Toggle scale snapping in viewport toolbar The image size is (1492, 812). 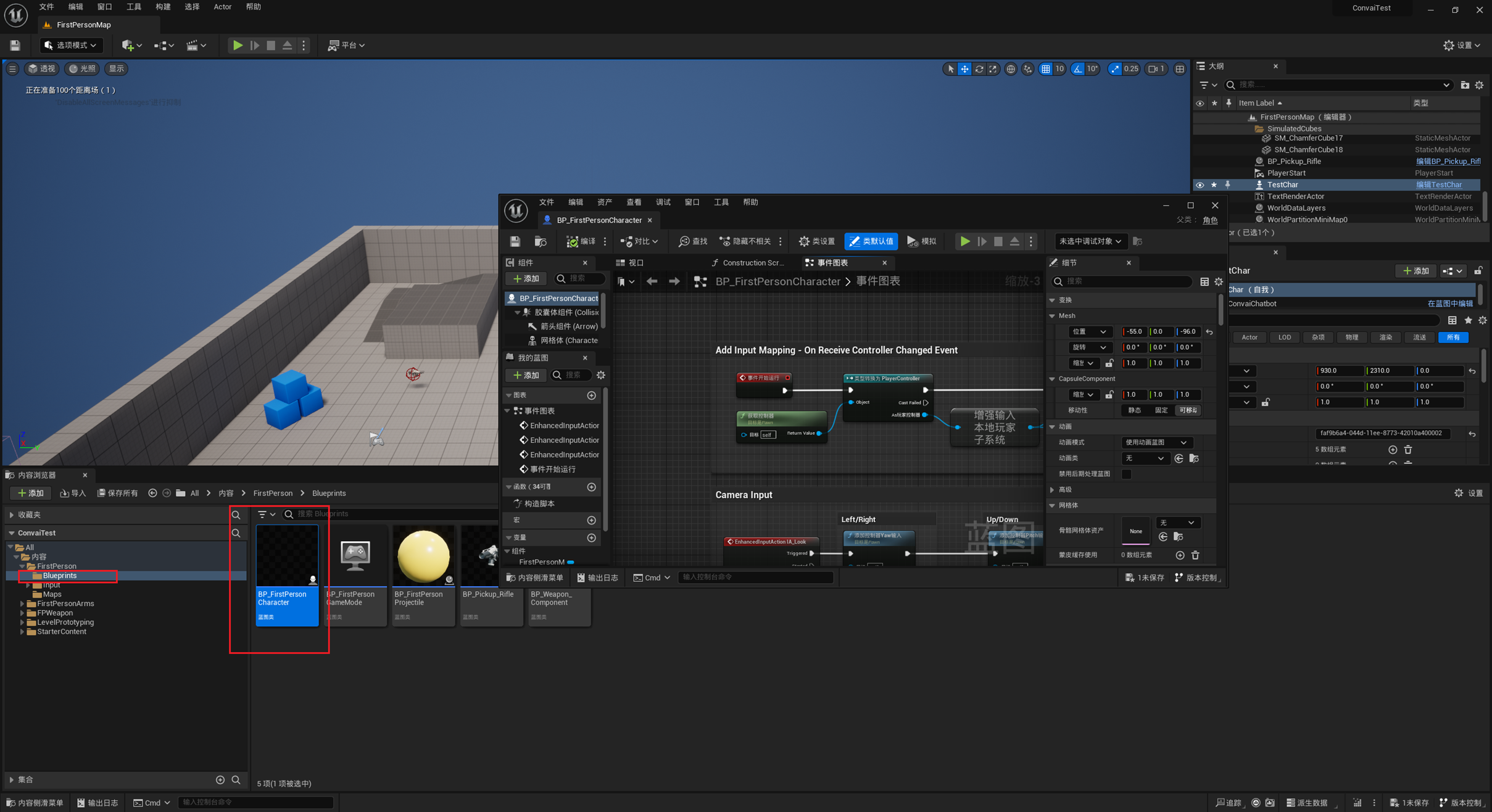pyautogui.click(x=1114, y=69)
